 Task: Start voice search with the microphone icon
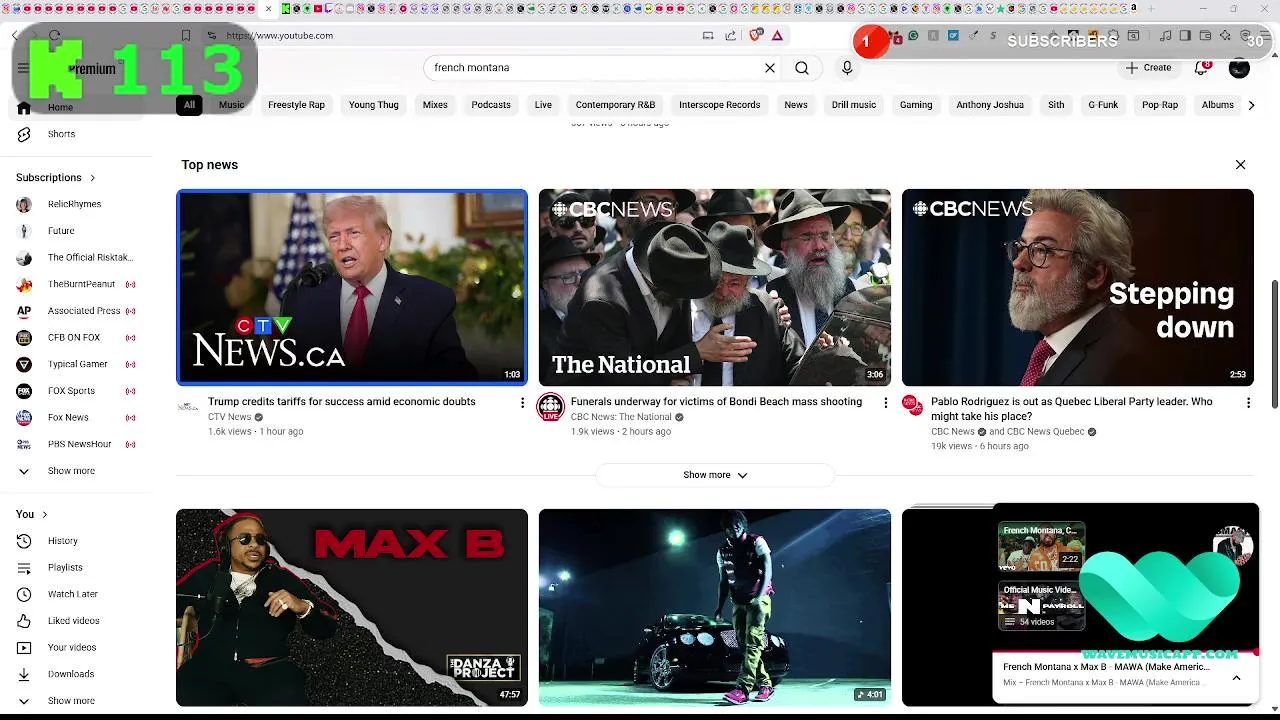(x=847, y=68)
